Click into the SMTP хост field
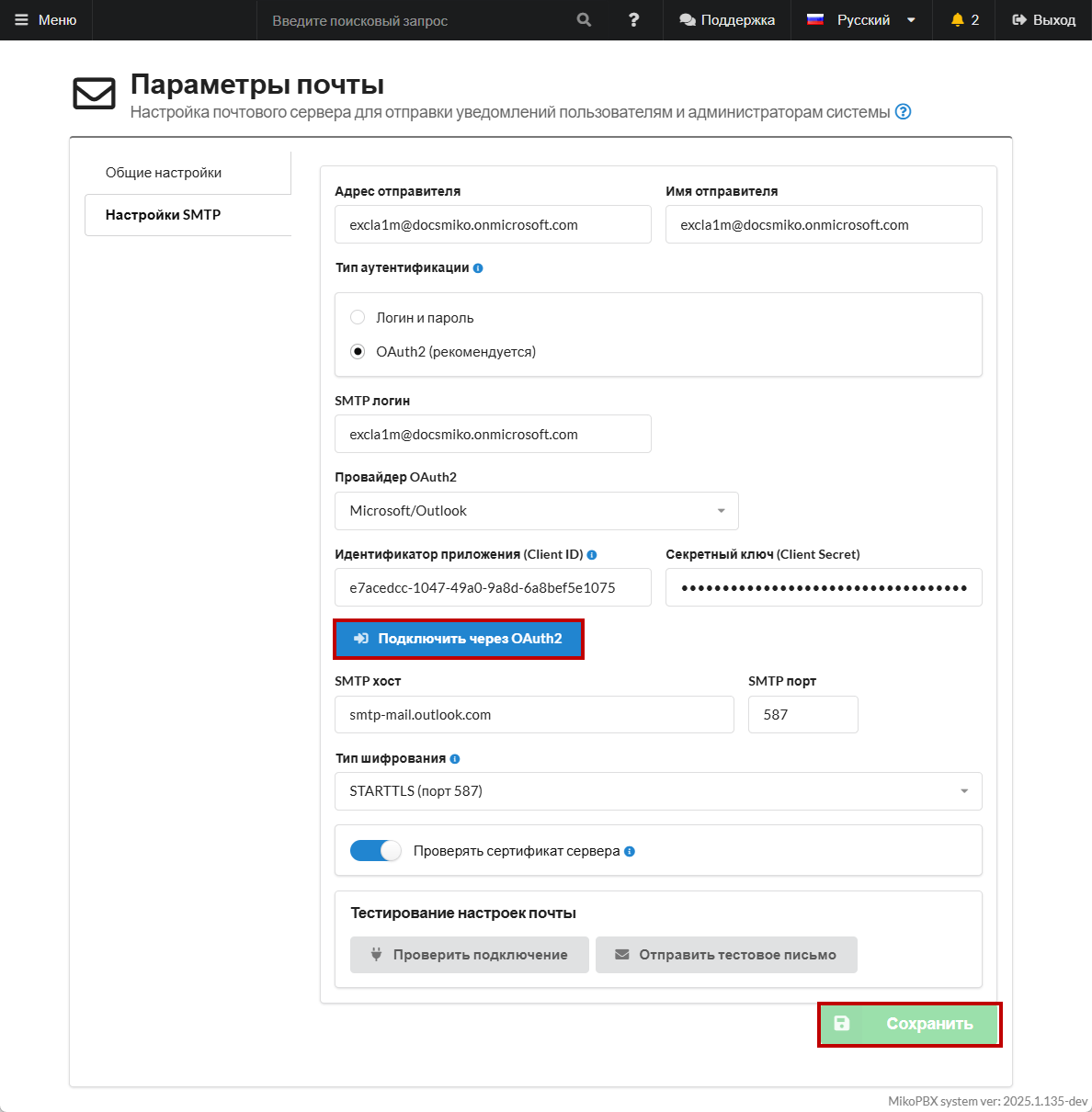Image resolution: width=1092 pixels, height=1112 pixels. [x=534, y=715]
